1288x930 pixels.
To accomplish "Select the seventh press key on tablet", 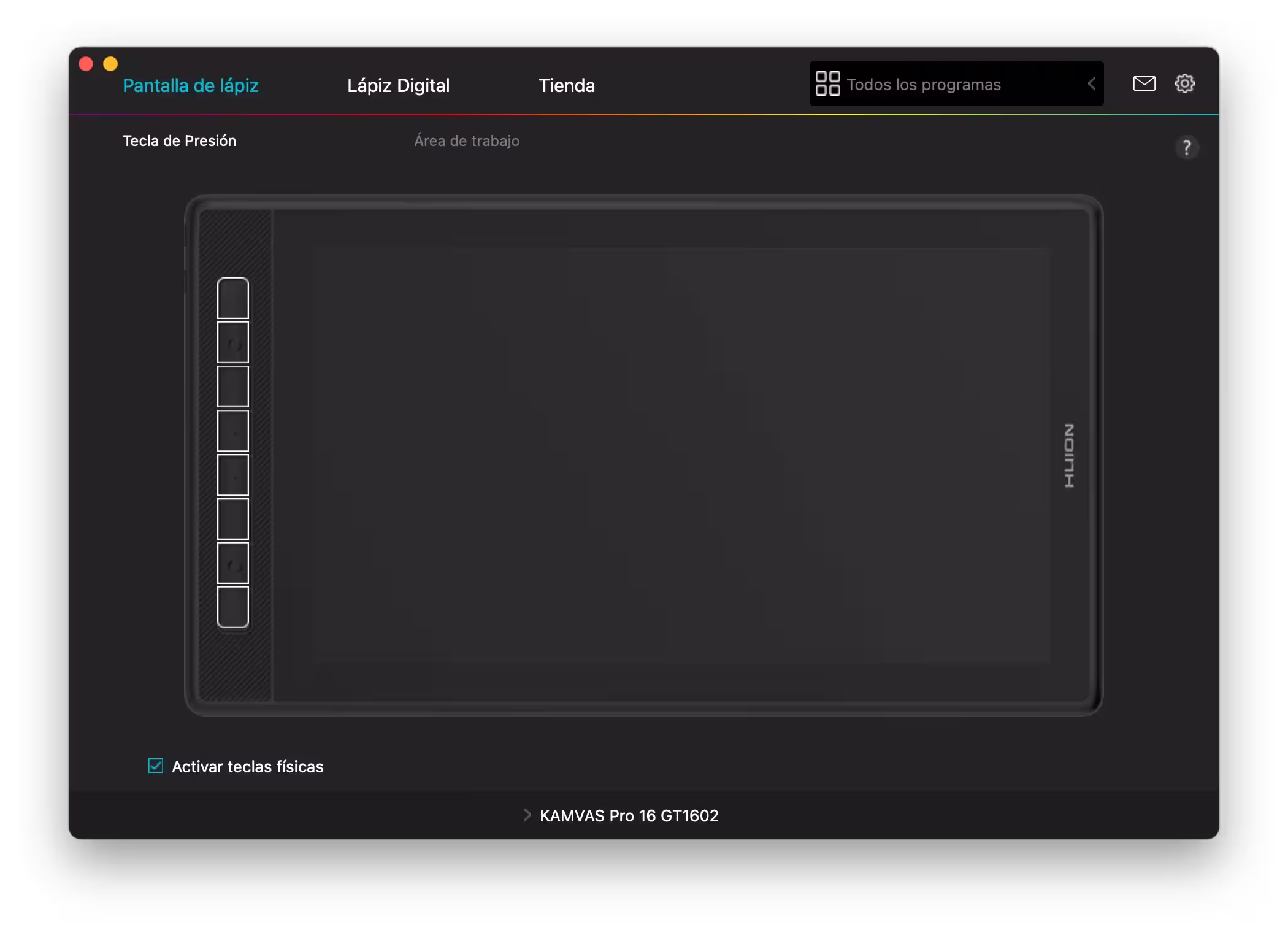I will click(x=233, y=563).
